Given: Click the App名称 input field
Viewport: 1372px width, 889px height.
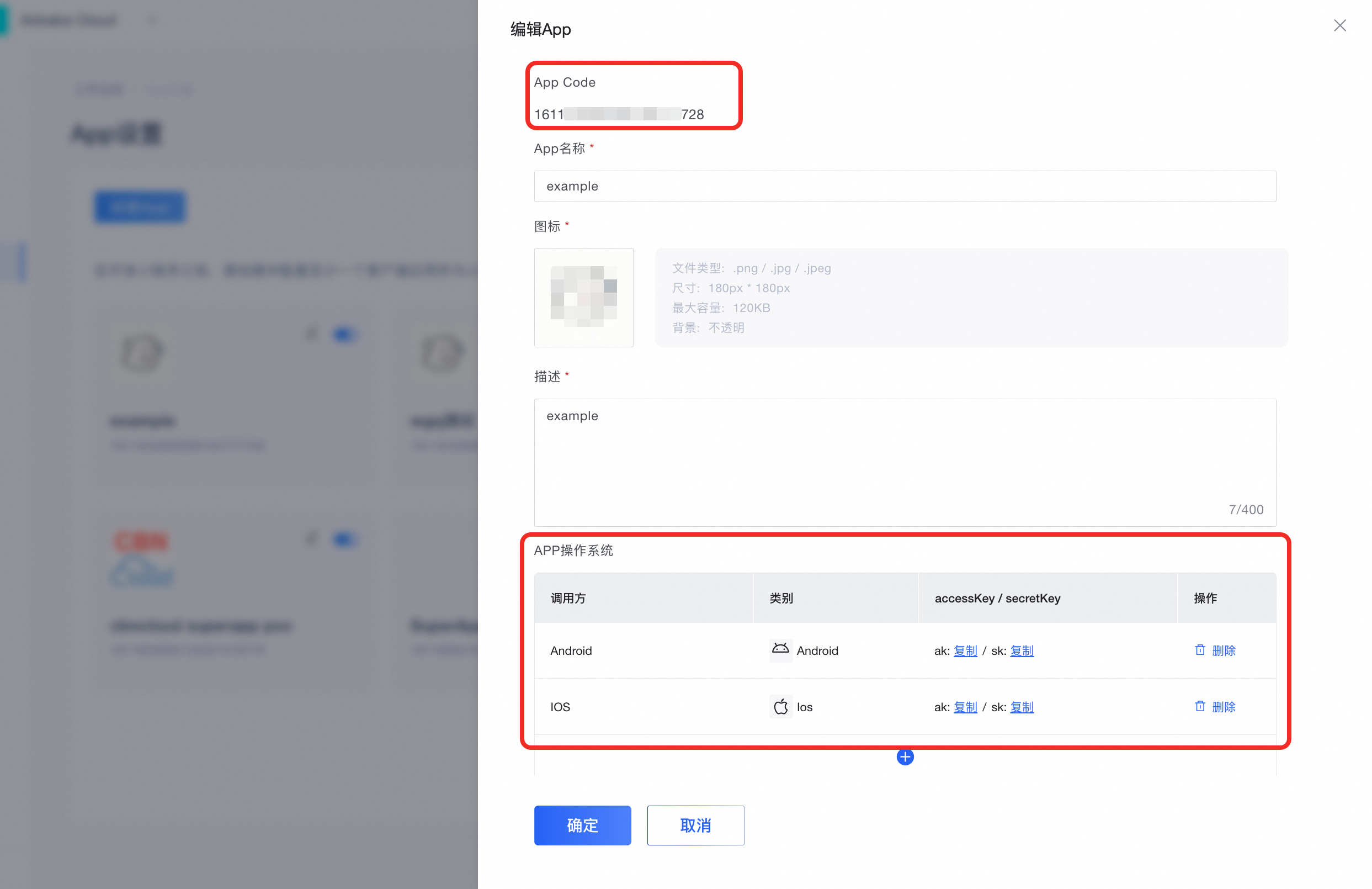Looking at the screenshot, I should pyautogui.click(x=905, y=186).
